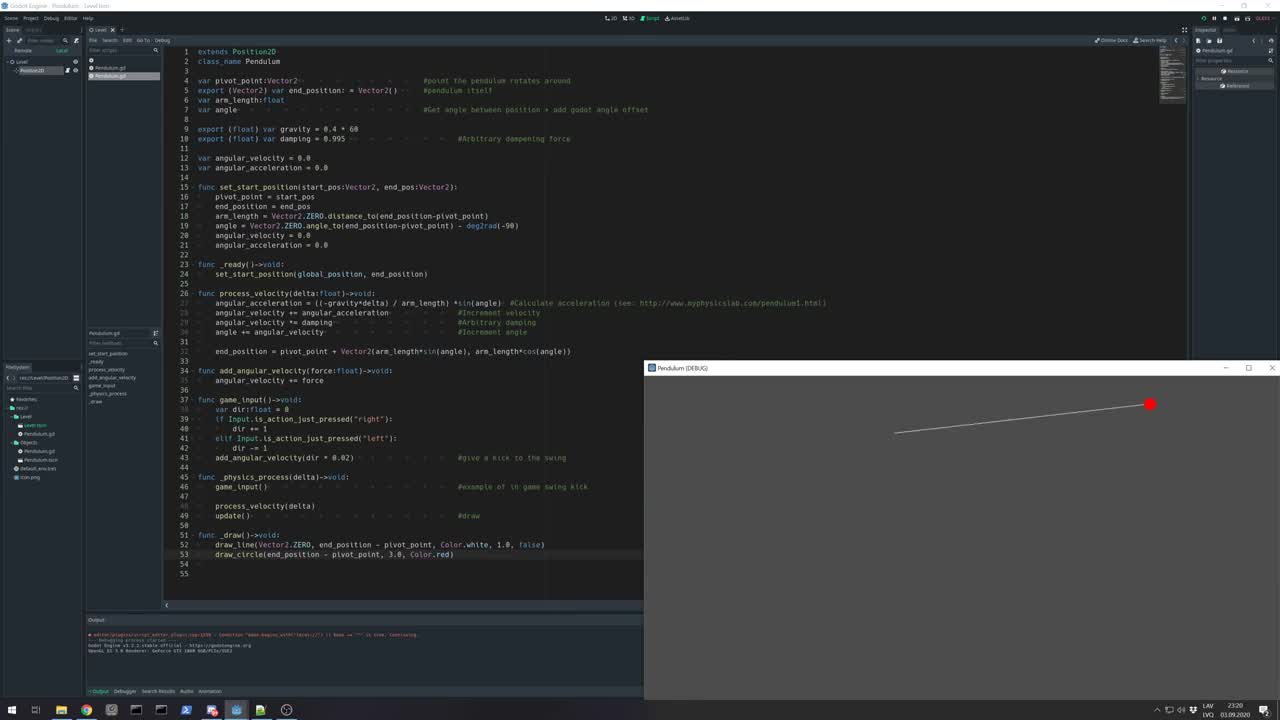Screen dimensions: 1280x720
Task: Open script editor Go To menu
Action: tap(143, 40)
